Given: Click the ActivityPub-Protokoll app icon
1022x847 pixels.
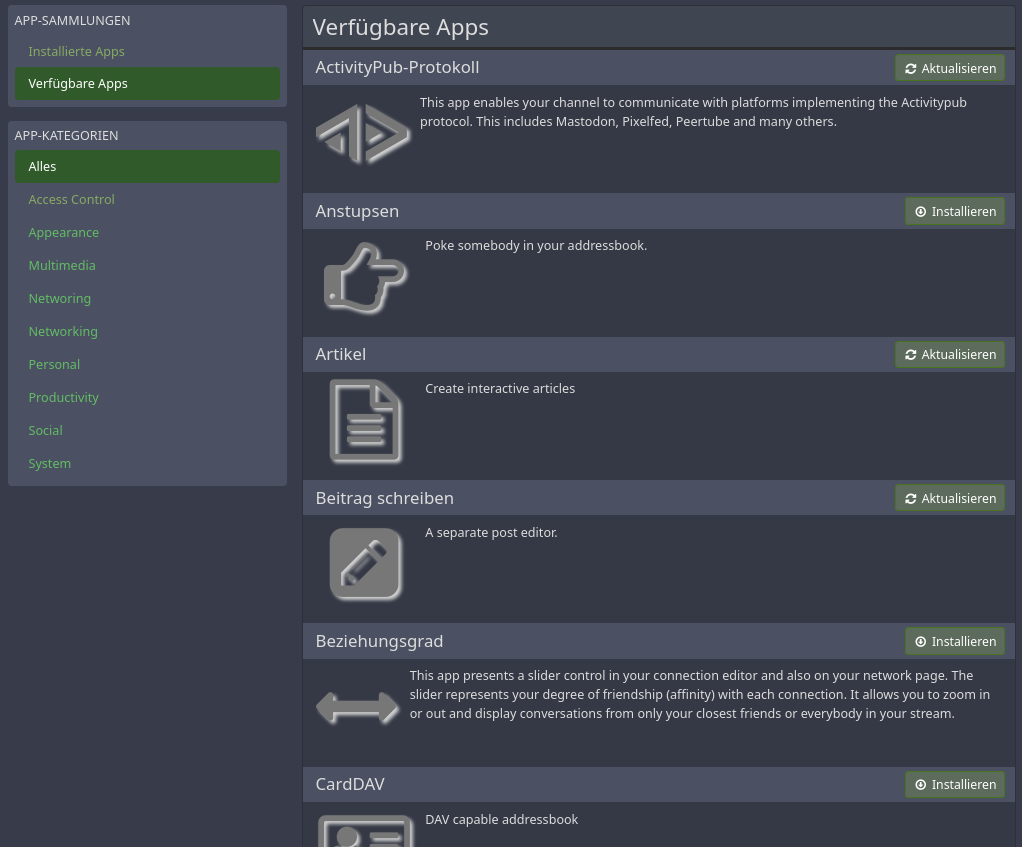Looking at the screenshot, I should [x=363, y=134].
